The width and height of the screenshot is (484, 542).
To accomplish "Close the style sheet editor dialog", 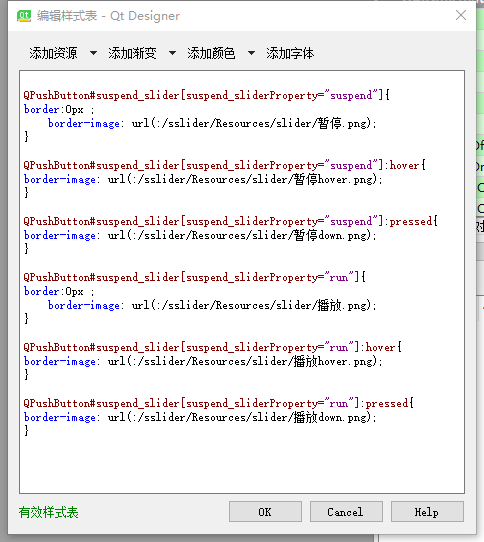I will pyautogui.click(x=461, y=15).
